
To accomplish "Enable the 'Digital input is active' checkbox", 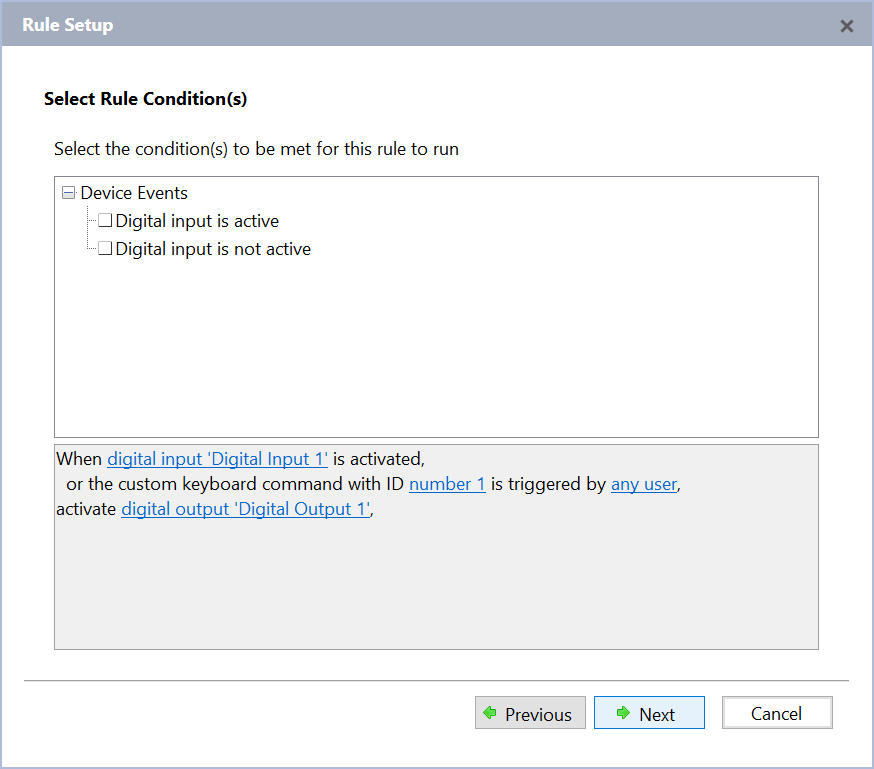I will click(105, 221).
